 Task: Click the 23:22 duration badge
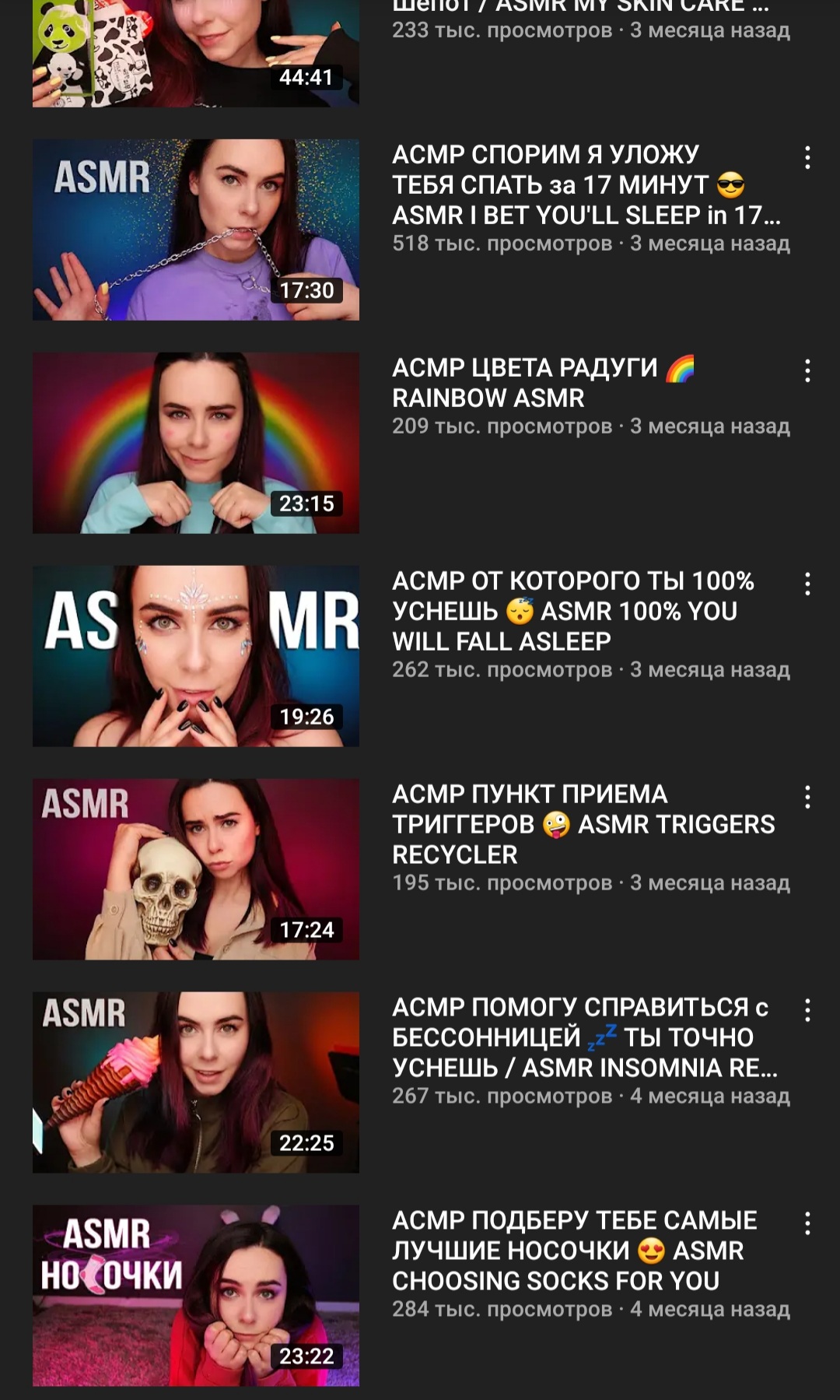coord(306,1356)
